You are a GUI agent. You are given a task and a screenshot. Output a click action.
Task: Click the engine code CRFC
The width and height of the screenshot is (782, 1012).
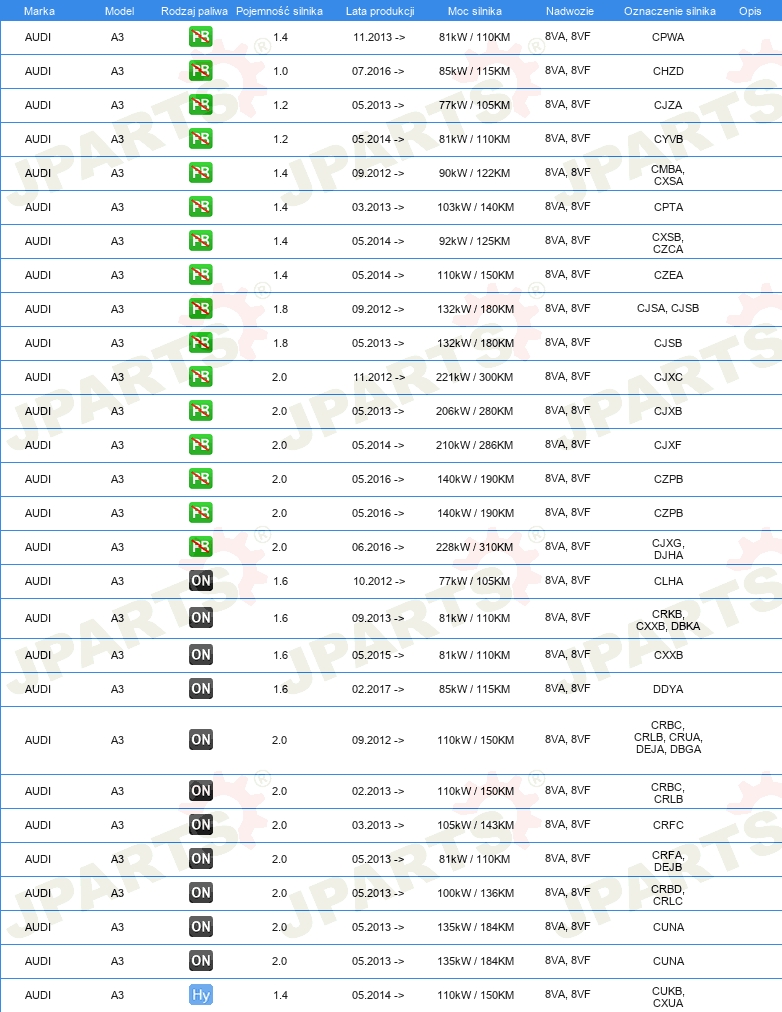pyautogui.click(x=668, y=825)
